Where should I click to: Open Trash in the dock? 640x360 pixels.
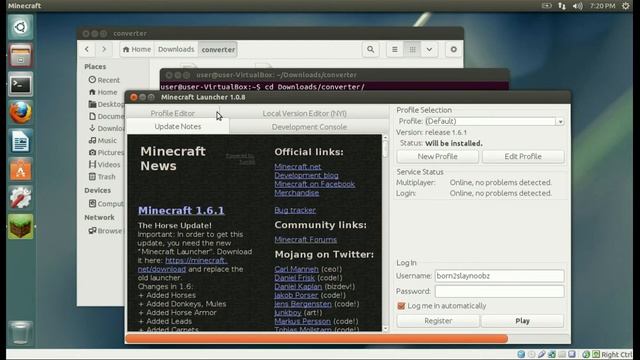[x=20, y=332]
